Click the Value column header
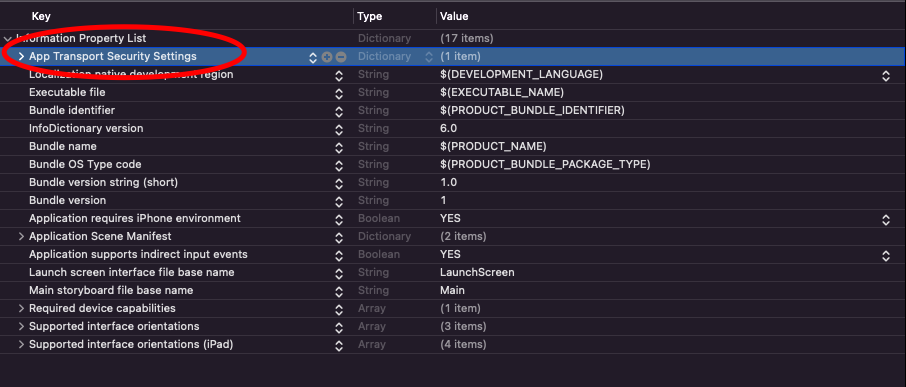The image size is (906, 387). pos(454,16)
